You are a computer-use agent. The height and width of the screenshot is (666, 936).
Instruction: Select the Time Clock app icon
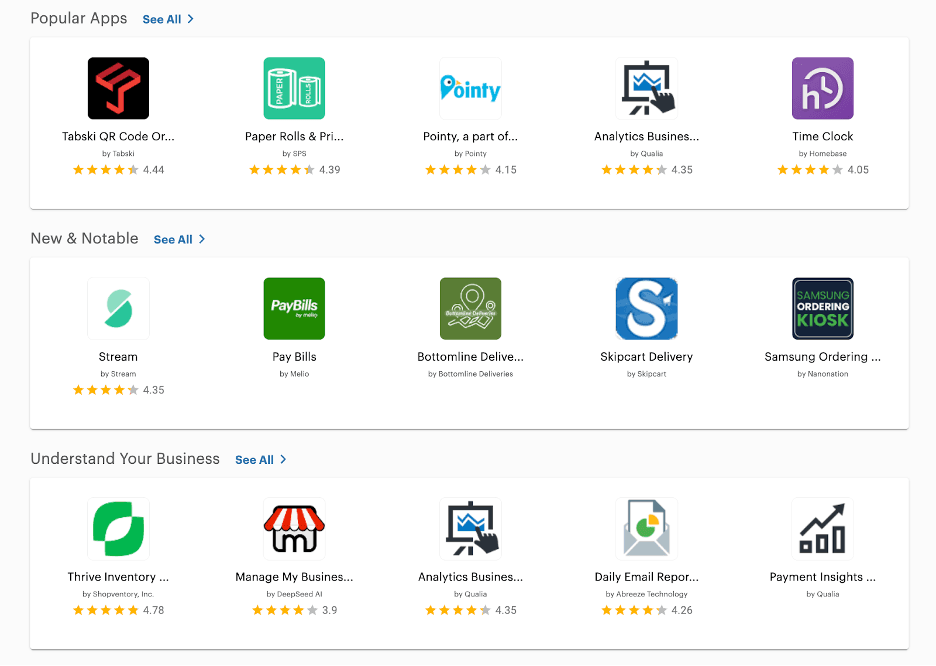pyautogui.click(x=822, y=88)
